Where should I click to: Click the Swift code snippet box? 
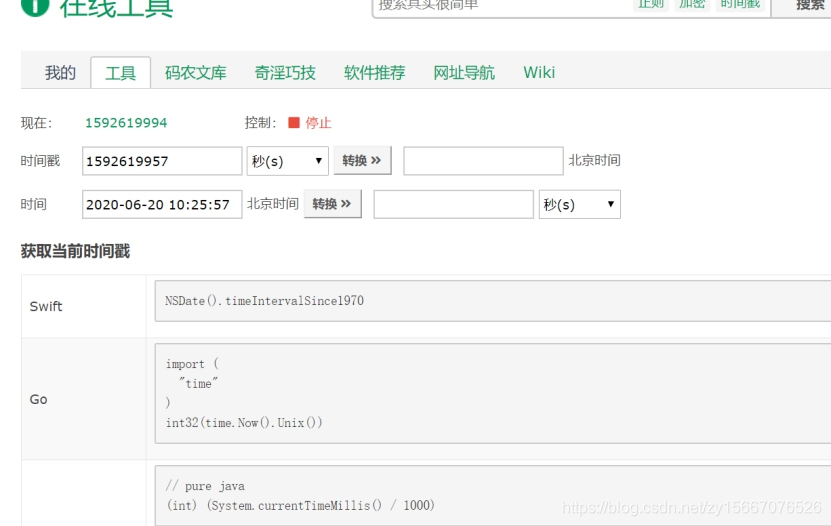(x=493, y=301)
